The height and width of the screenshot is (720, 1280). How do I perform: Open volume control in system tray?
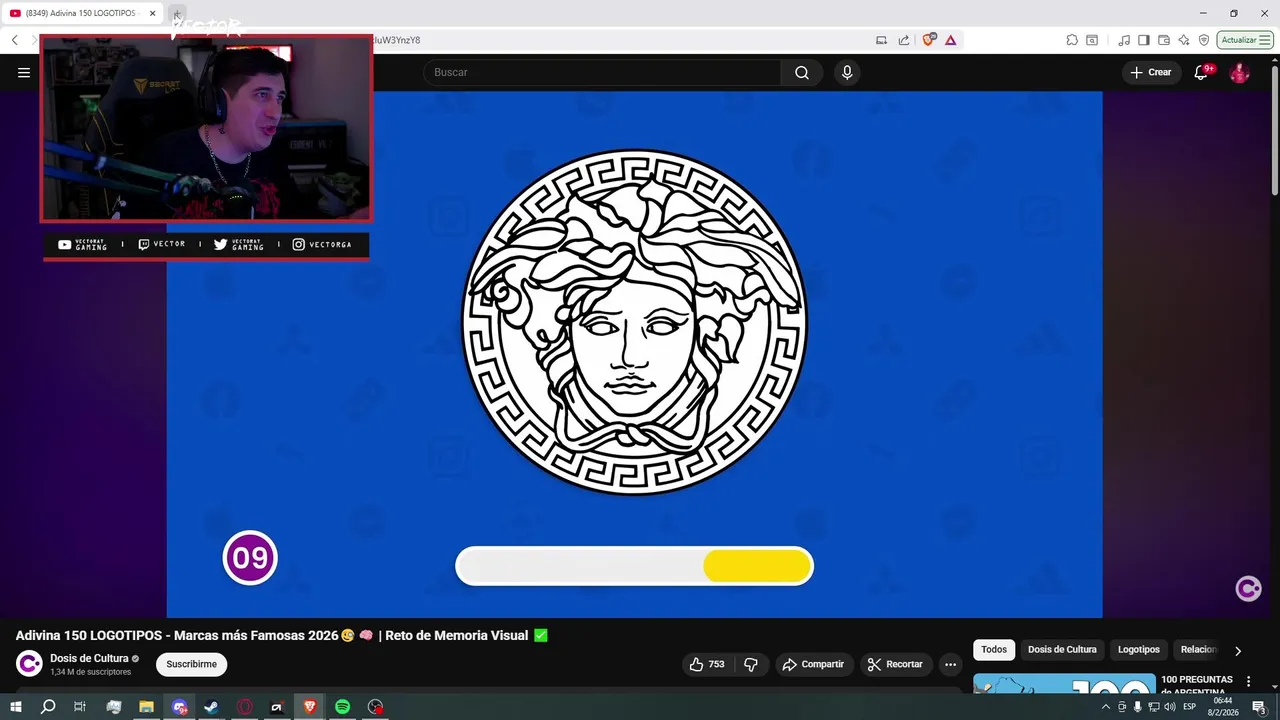(x=1169, y=707)
